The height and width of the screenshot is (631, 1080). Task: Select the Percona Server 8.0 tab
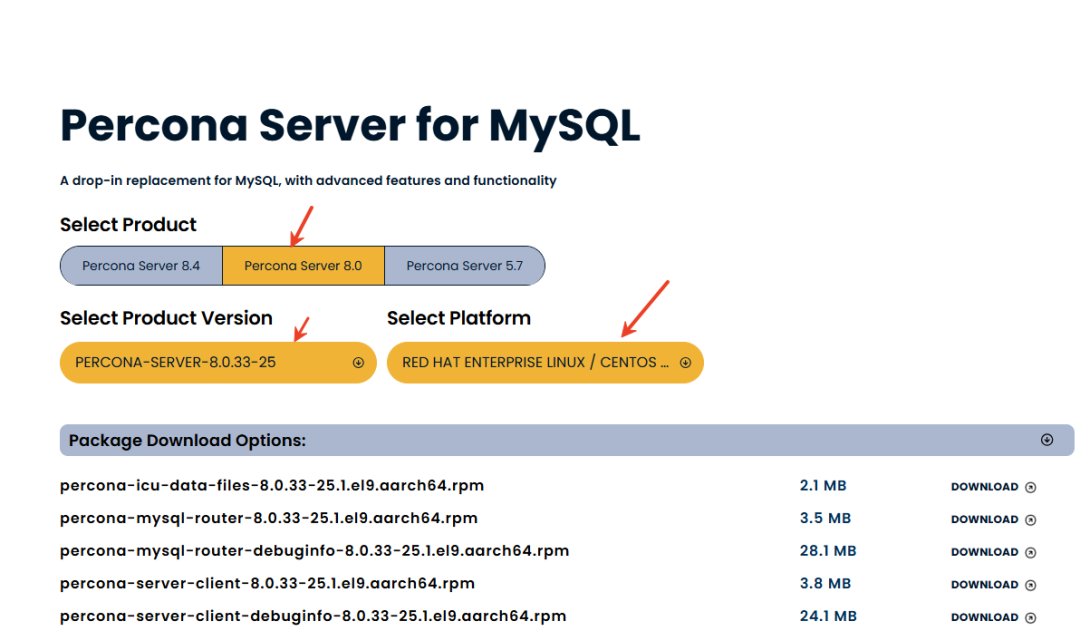(x=303, y=266)
